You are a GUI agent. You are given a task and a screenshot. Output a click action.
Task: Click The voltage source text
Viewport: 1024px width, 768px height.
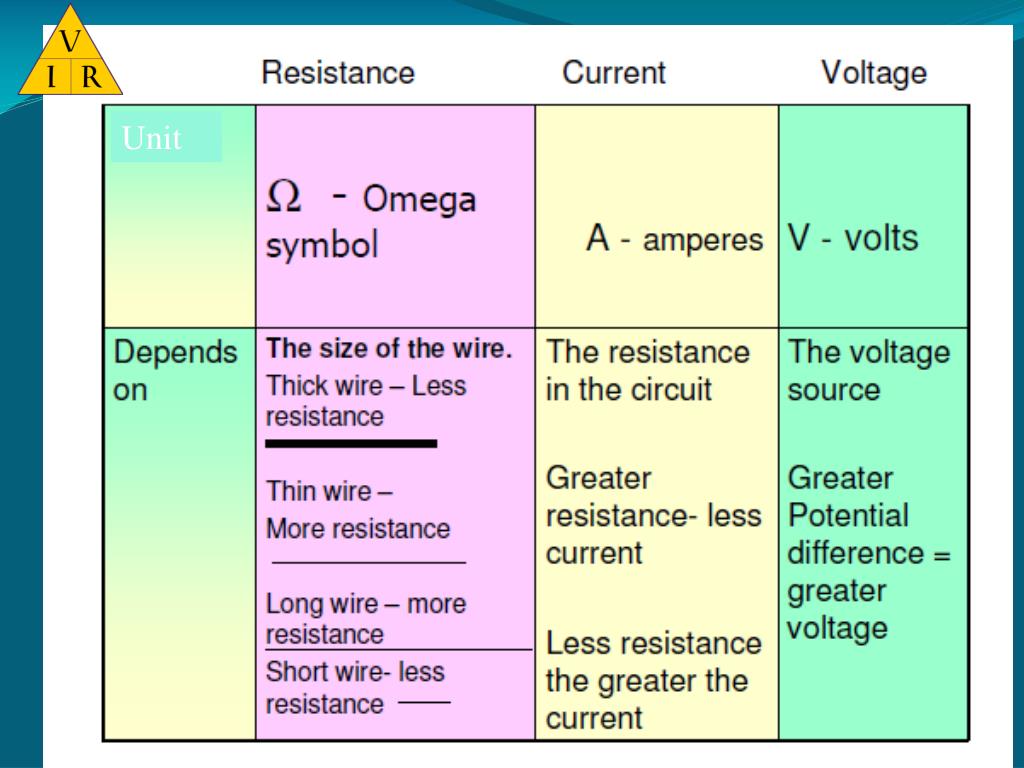[869, 371]
